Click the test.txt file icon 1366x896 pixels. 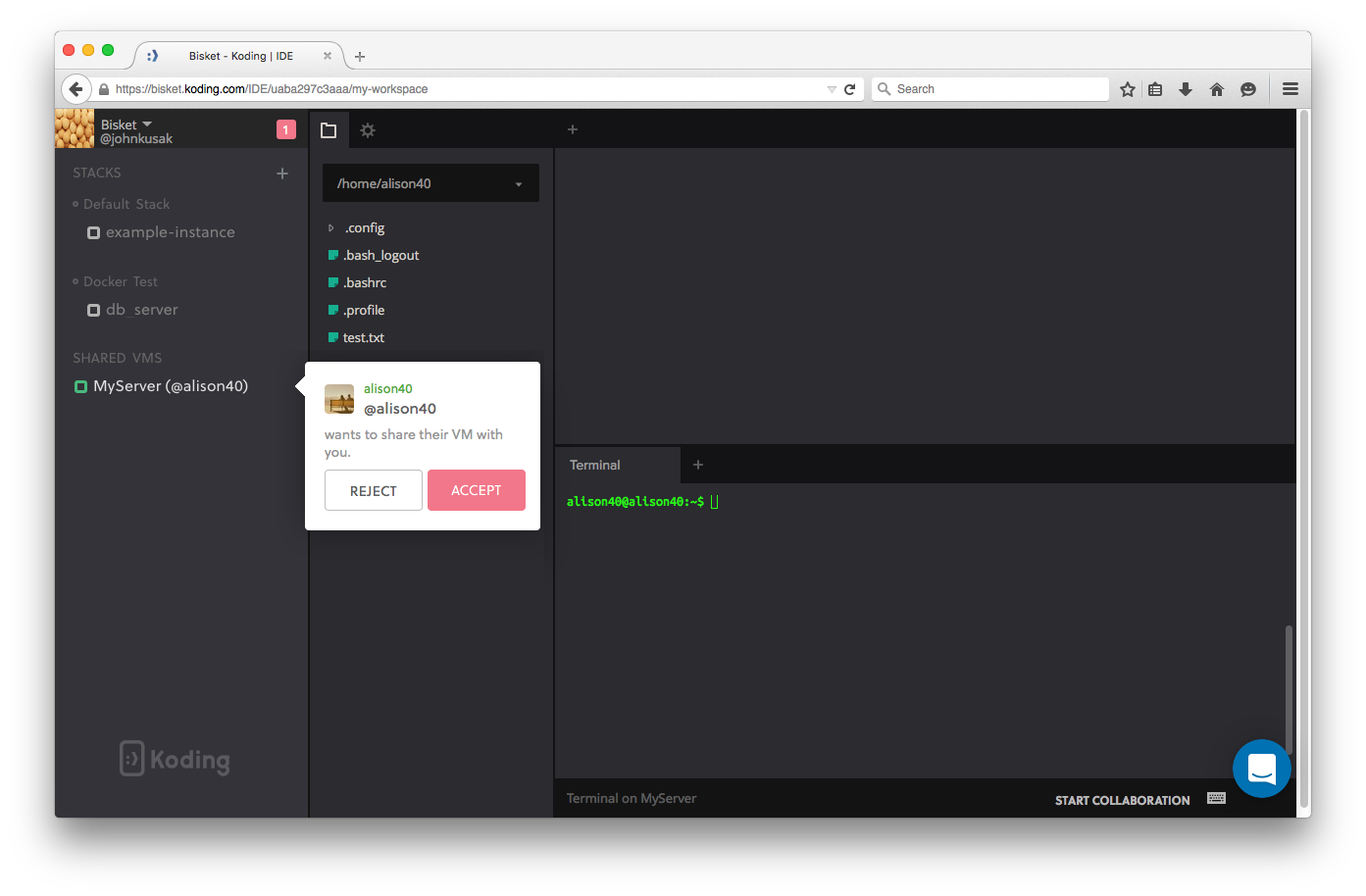tap(333, 337)
